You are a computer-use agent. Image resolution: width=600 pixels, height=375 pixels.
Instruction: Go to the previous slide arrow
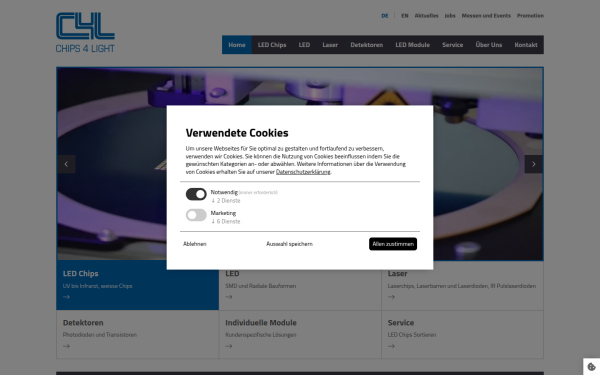tap(66, 164)
